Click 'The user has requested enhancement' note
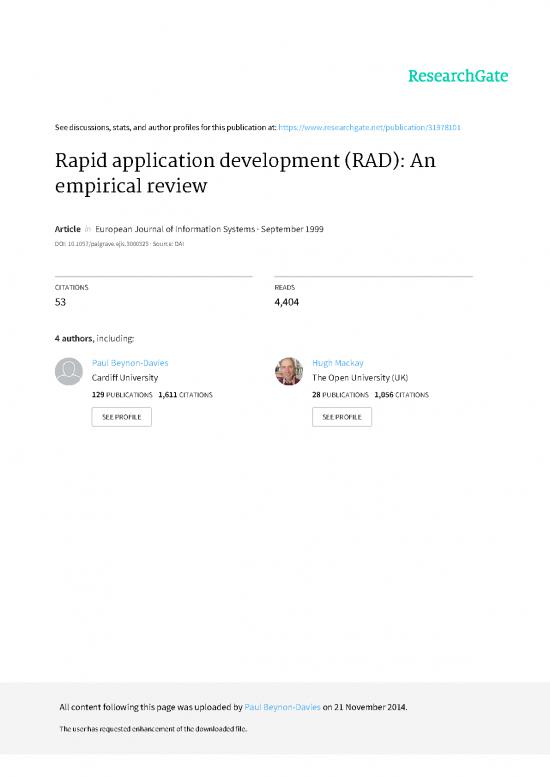Viewport: 550px width, 777px height. click(153, 729)
